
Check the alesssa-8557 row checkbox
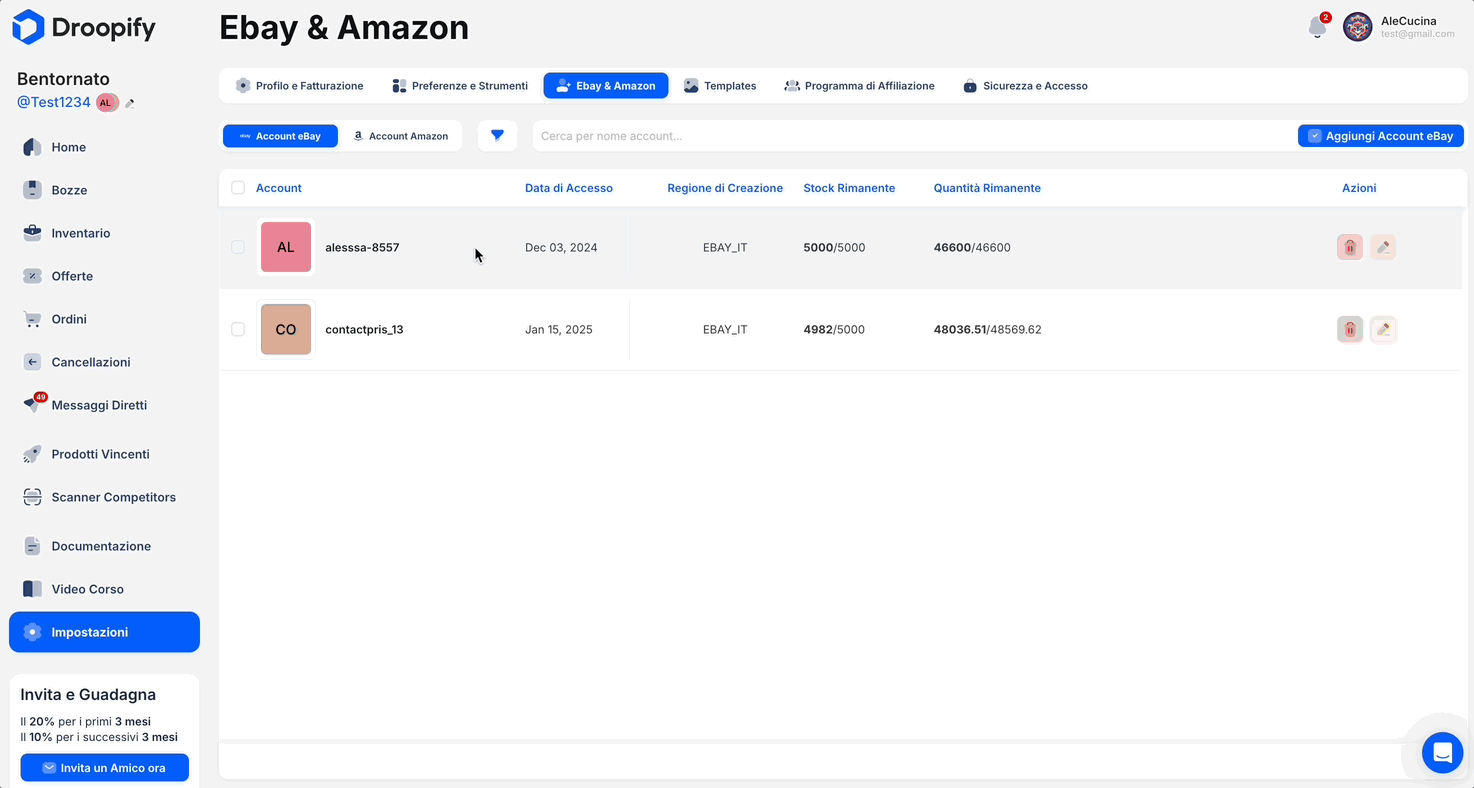pyautogui.click(x=238, y=247)
